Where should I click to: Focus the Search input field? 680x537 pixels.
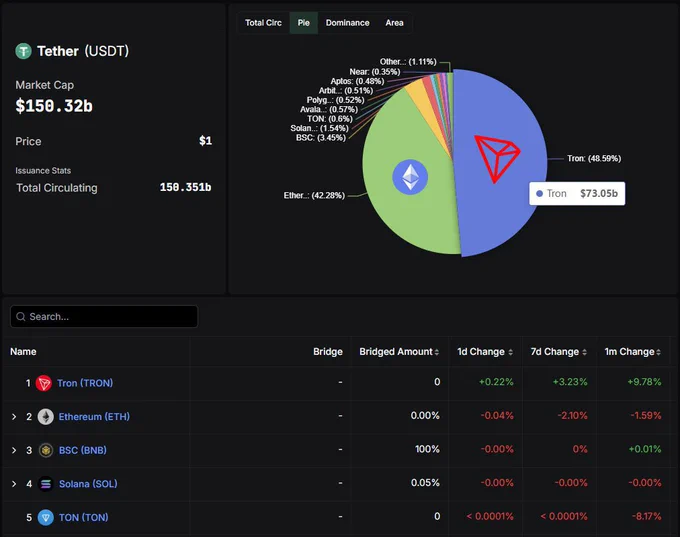pyautogui.click(x=104, y=317)
